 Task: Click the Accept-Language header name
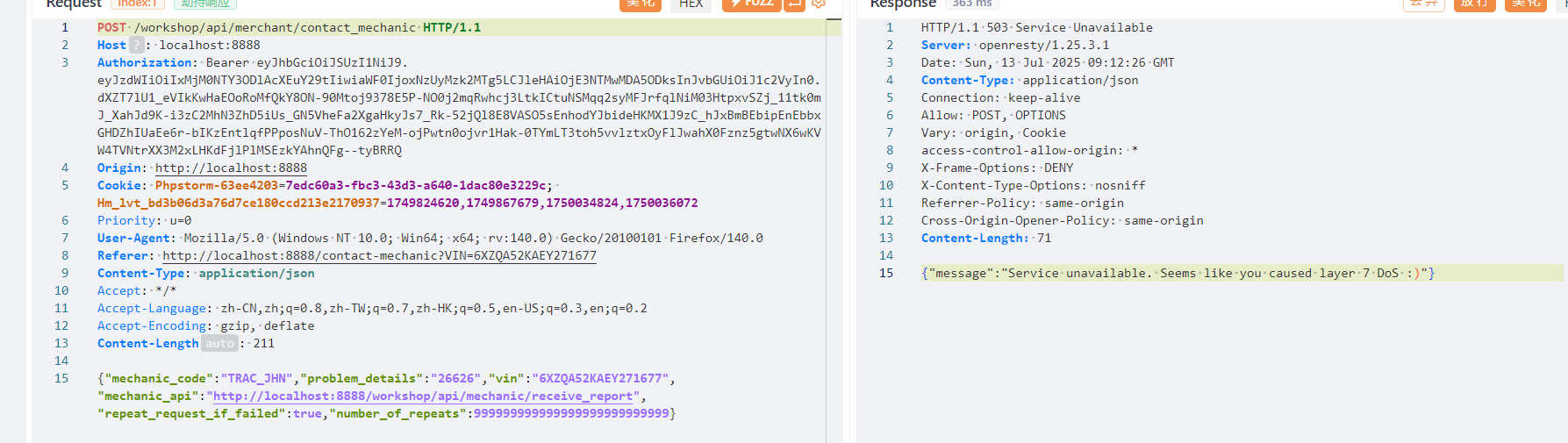pyautogui.click(x=152, y=308)
